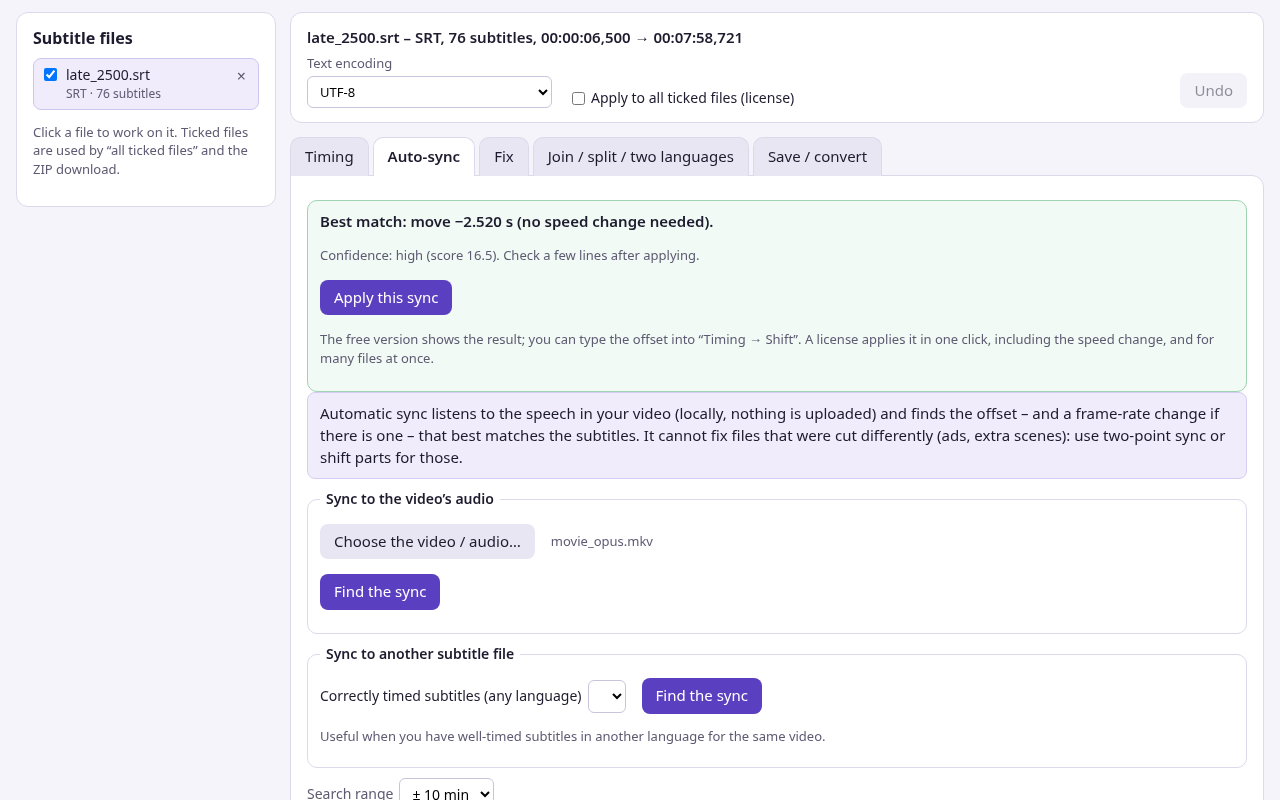The image size is (1280, 800).
Task: Enable Apply to all ticked files checkbox
Action: [x=578, y=98]
